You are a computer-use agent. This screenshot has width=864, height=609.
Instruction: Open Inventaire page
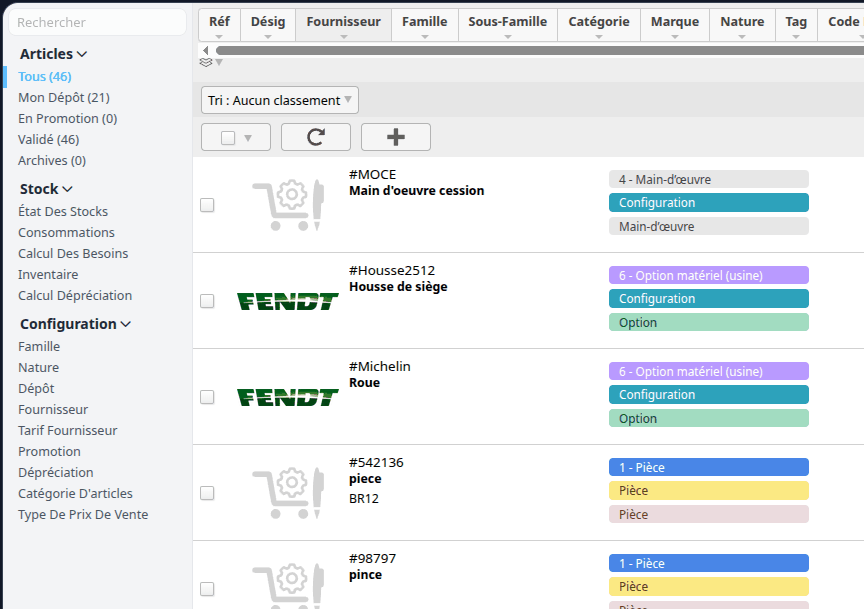tap(48, 274)
